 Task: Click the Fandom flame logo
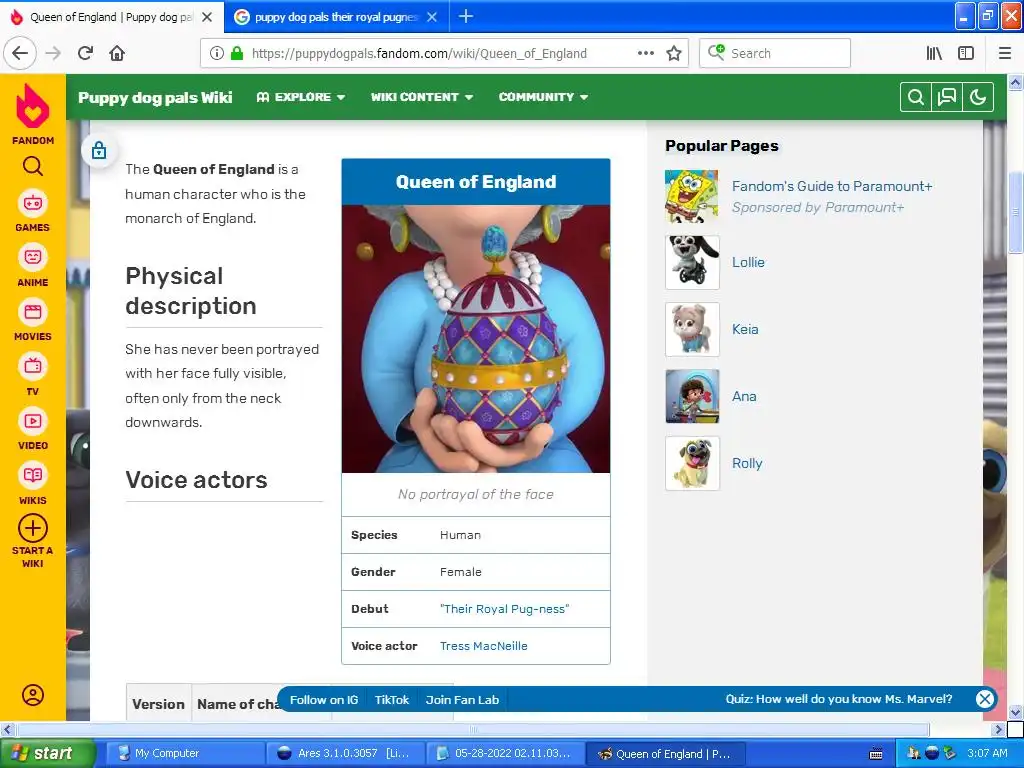point(33,108)
